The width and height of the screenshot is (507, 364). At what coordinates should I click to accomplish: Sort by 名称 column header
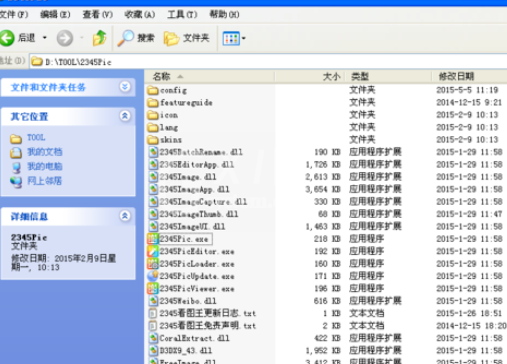point(209,77)
